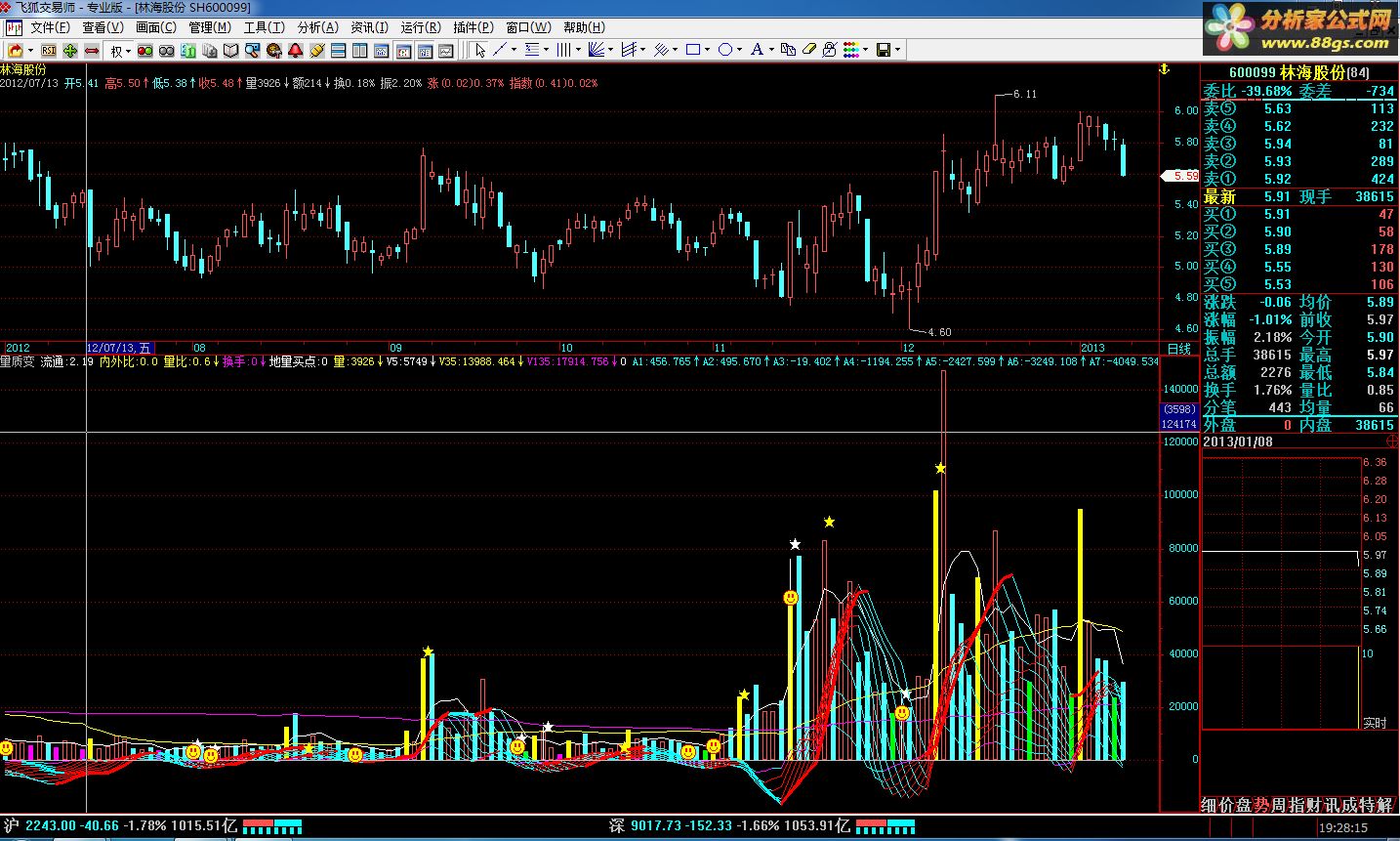Open the 分析(A) menu
This screenshot has width=1400, height=841.
317,27
